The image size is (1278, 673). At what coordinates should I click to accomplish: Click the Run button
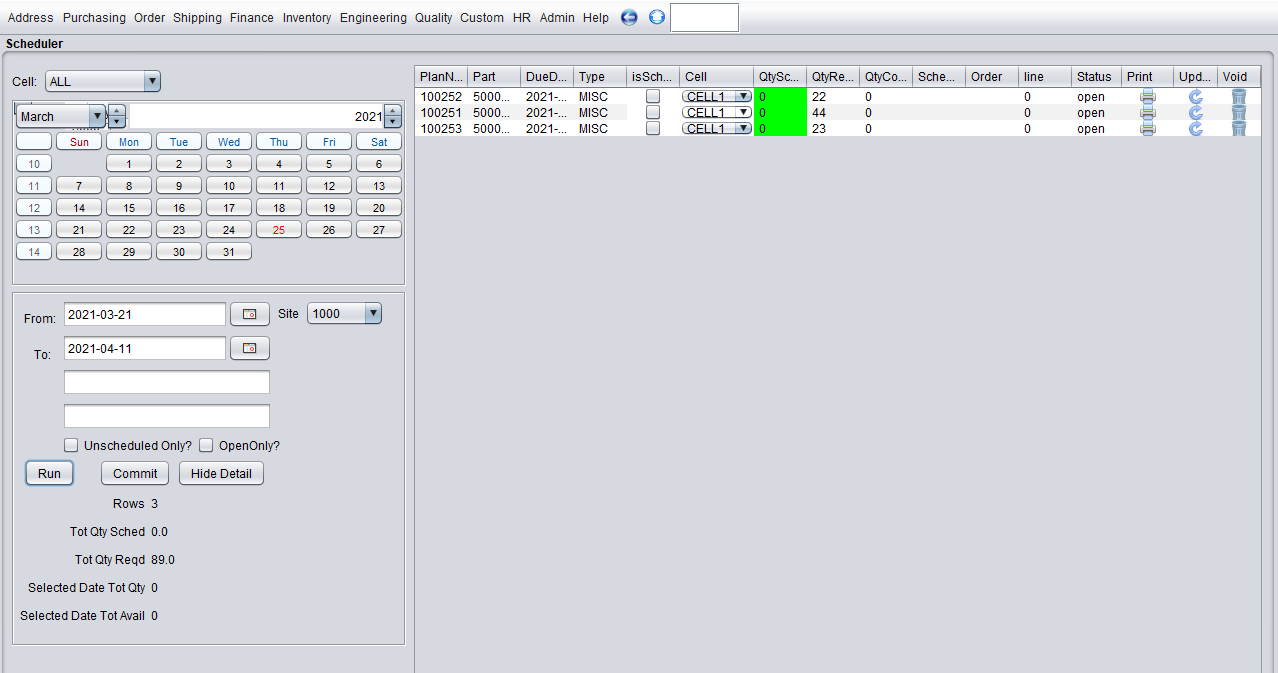click(x=49, y=474)
